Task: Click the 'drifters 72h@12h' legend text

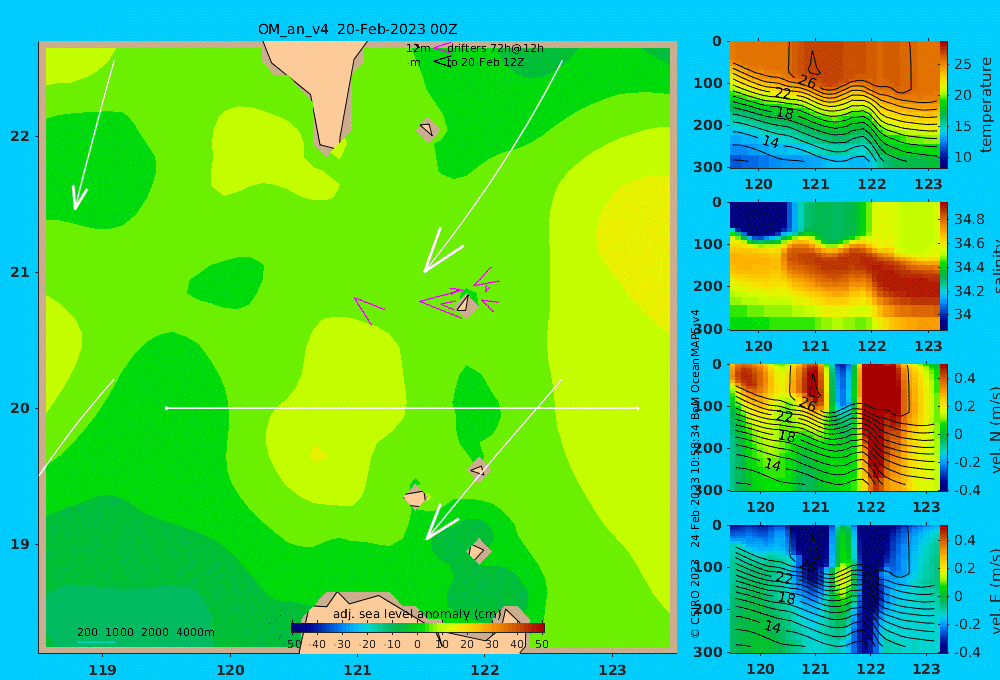Action: pyautogui.click(x=495, y=48)
